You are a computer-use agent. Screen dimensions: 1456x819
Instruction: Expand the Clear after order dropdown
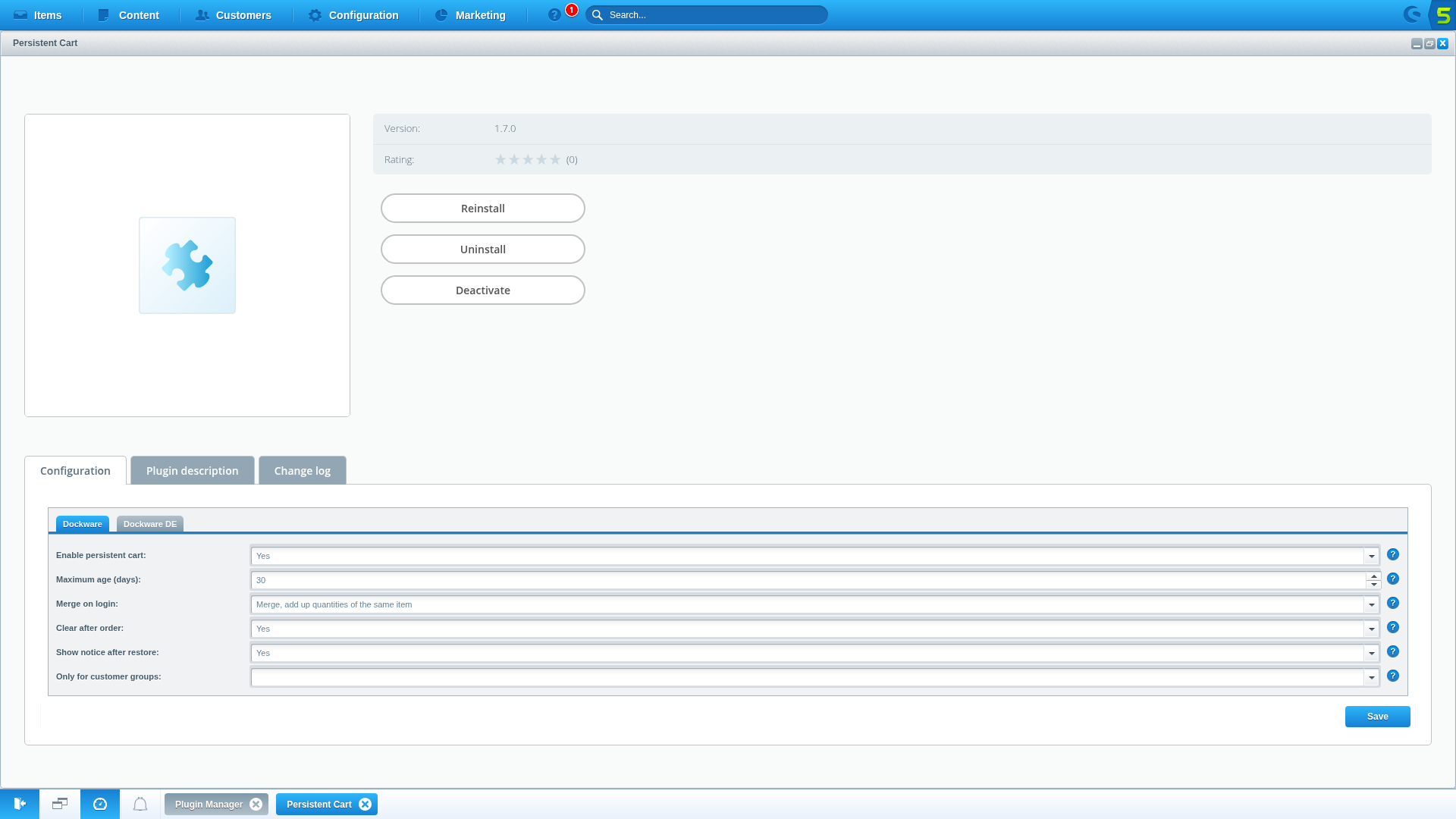pyautogui.click(x=1371, y=629)
